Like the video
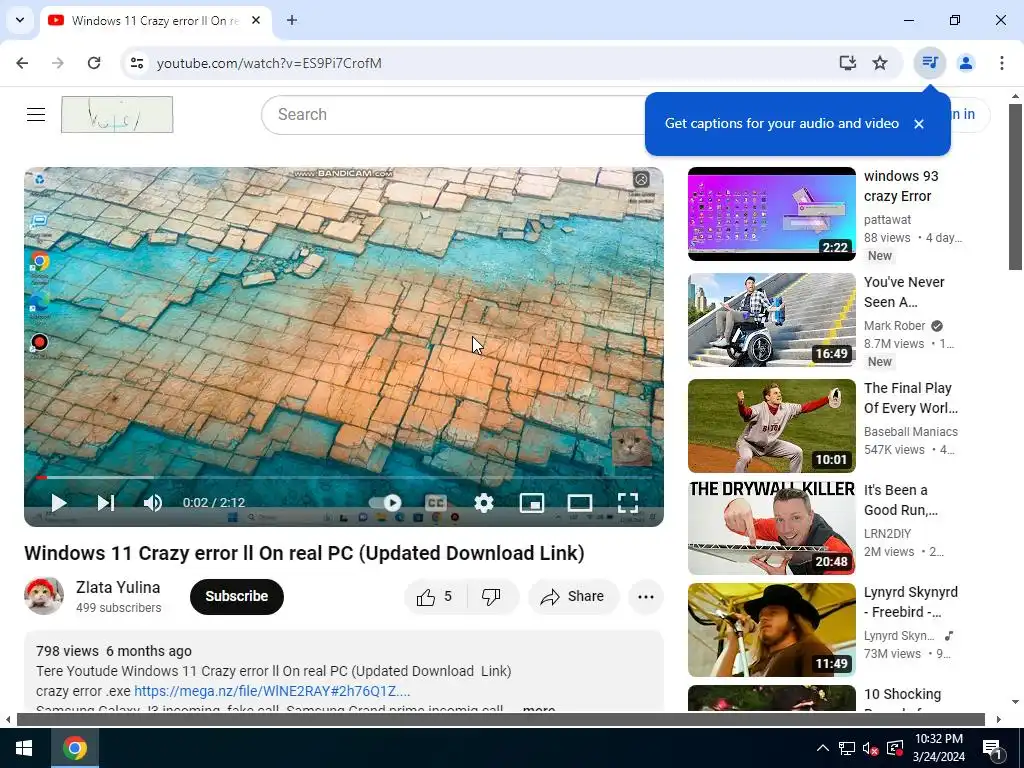The height and width of the screenshot is (768, 1024). [436, 596]
